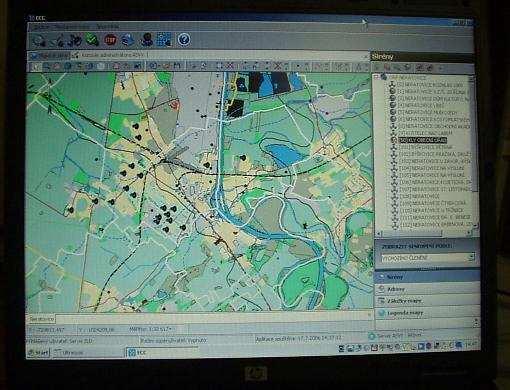Open the Adresy navigation panel
This screenshot has height=390, width=510.
pyautogui.click(x=428, y=289)
